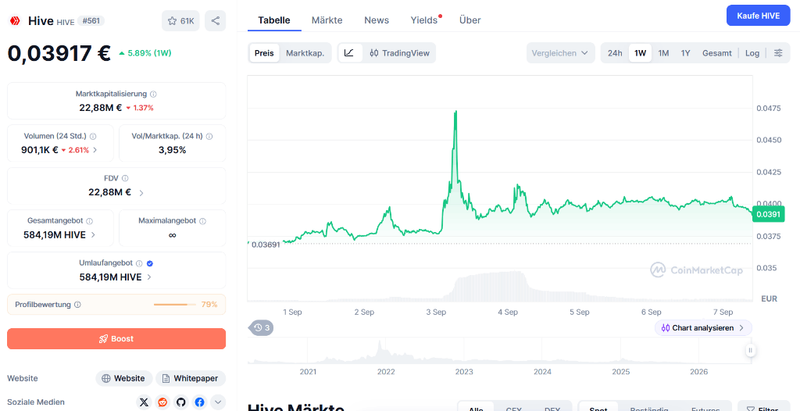800x411 pixels.
Task: Open the GitHub social link
Action: pos(181,402)
